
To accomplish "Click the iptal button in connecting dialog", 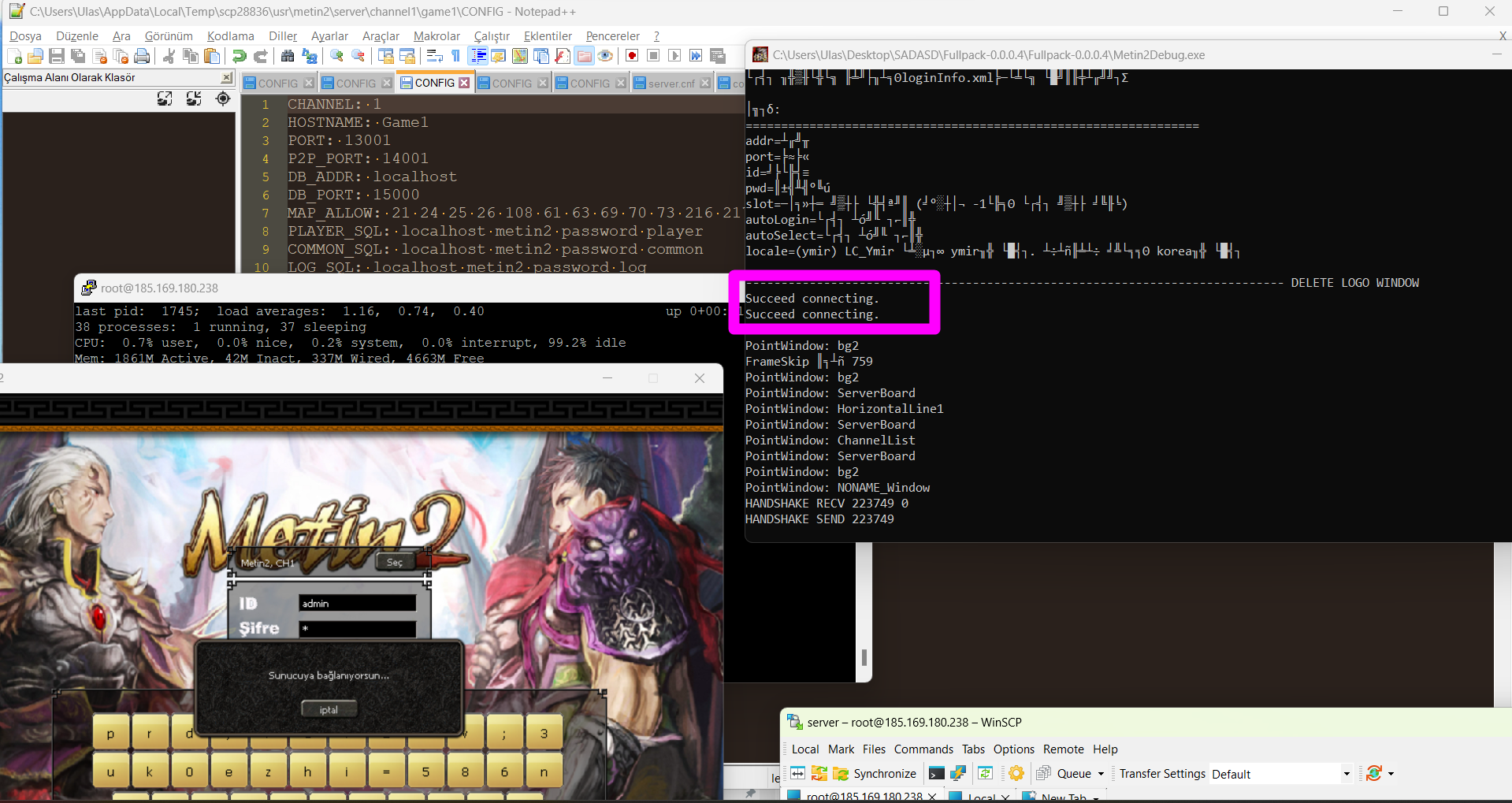I will 329,709.
